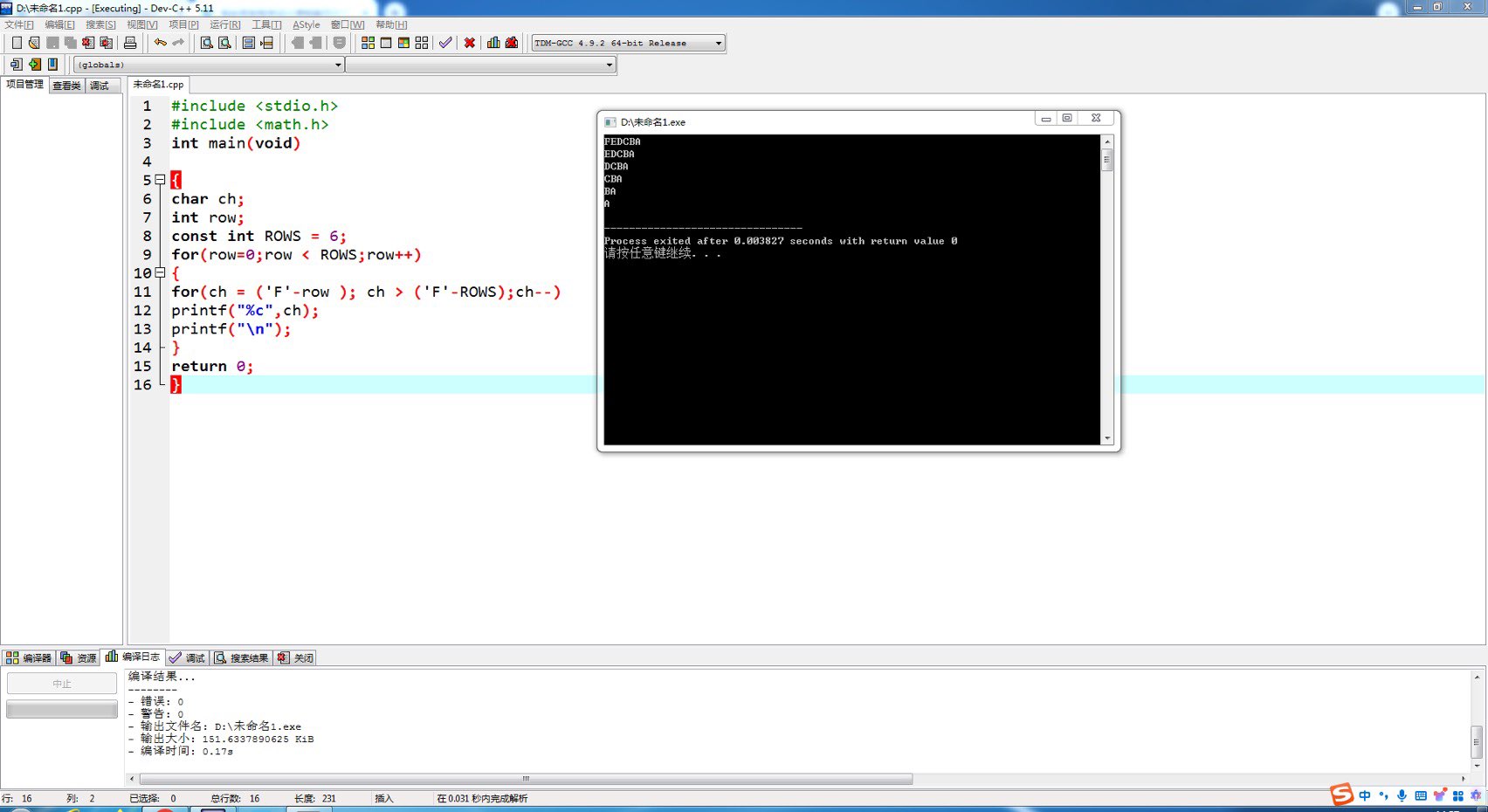
Task: Click the Sogou skin shirt icon
Action: coord(1439,795)
